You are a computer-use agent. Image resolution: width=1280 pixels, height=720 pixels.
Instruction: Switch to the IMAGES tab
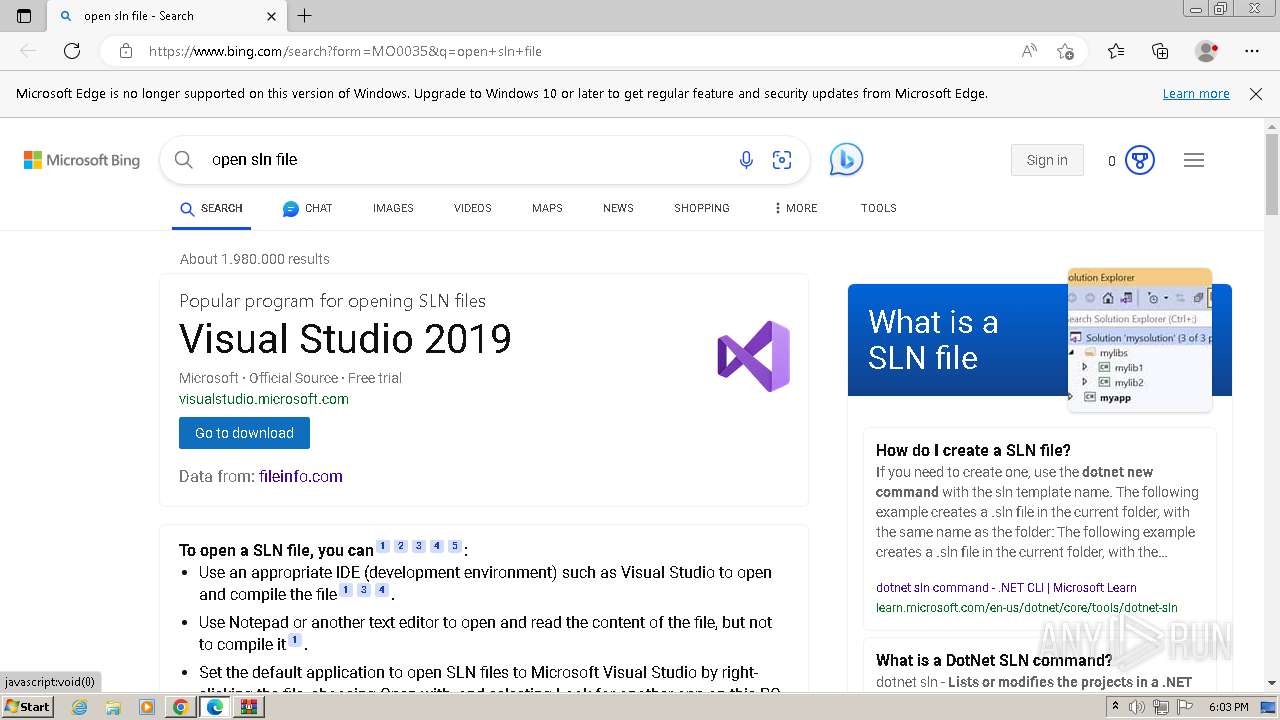point(393,209)
